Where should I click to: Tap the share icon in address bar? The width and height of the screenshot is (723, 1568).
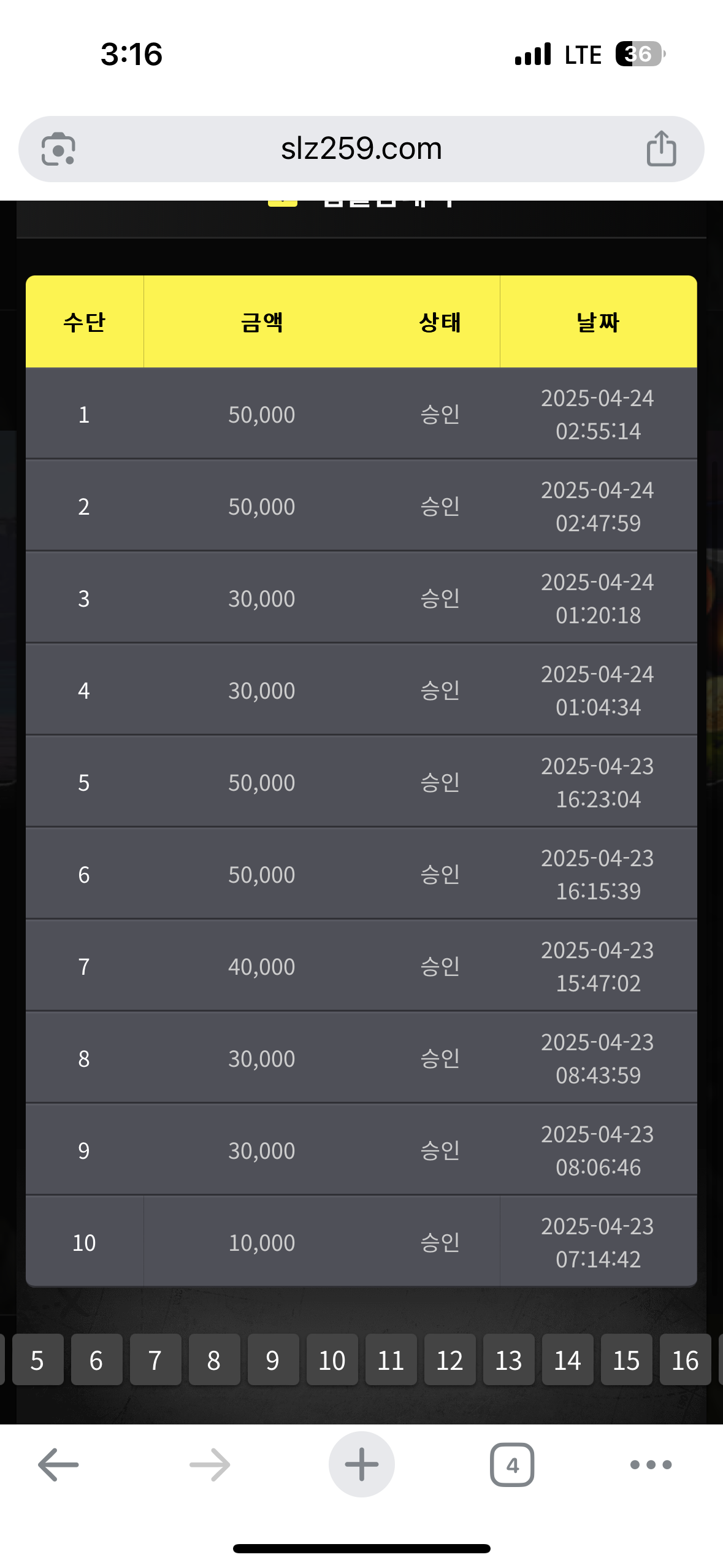(x=661, y=148)
